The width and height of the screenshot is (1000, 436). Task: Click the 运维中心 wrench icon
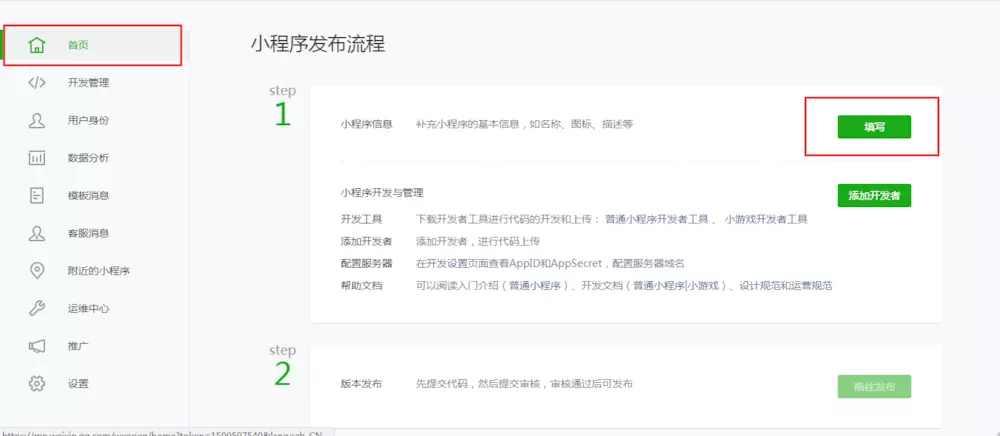(37, 308)
